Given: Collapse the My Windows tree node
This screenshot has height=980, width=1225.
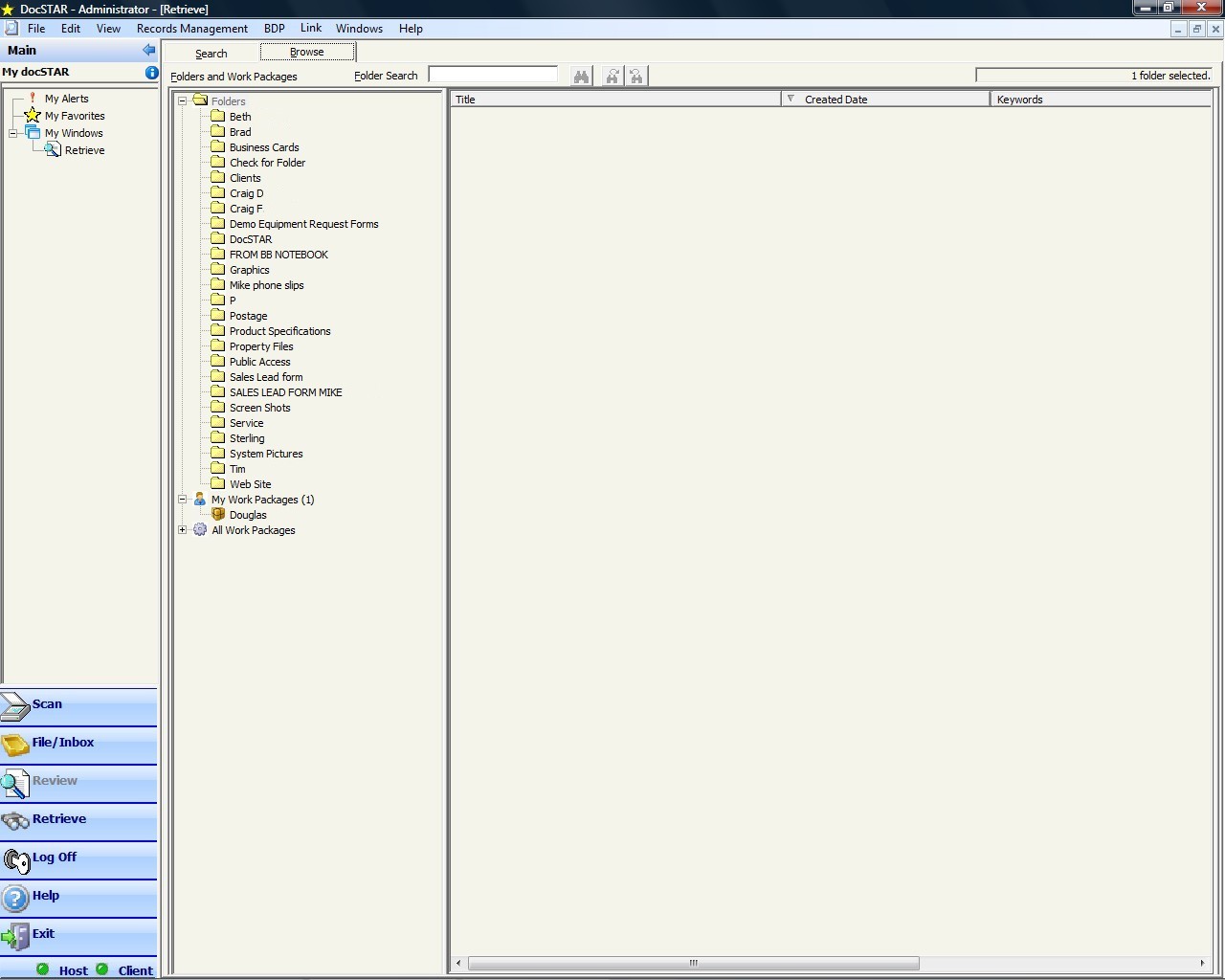Looking at the screenshot, I should click(13, 133).
